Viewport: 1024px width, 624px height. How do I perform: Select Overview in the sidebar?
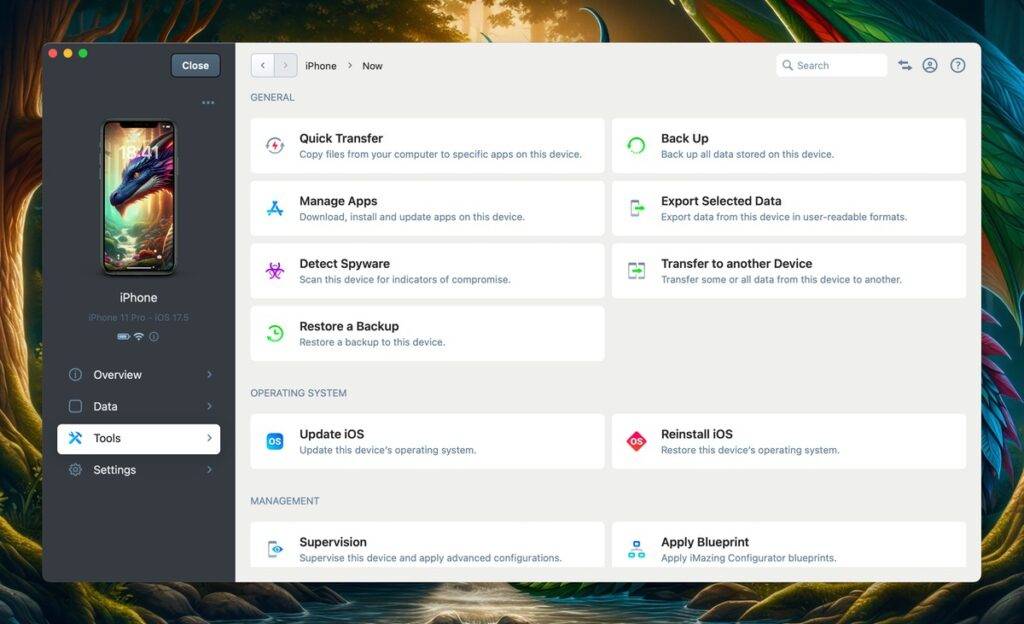click(138, 375)
